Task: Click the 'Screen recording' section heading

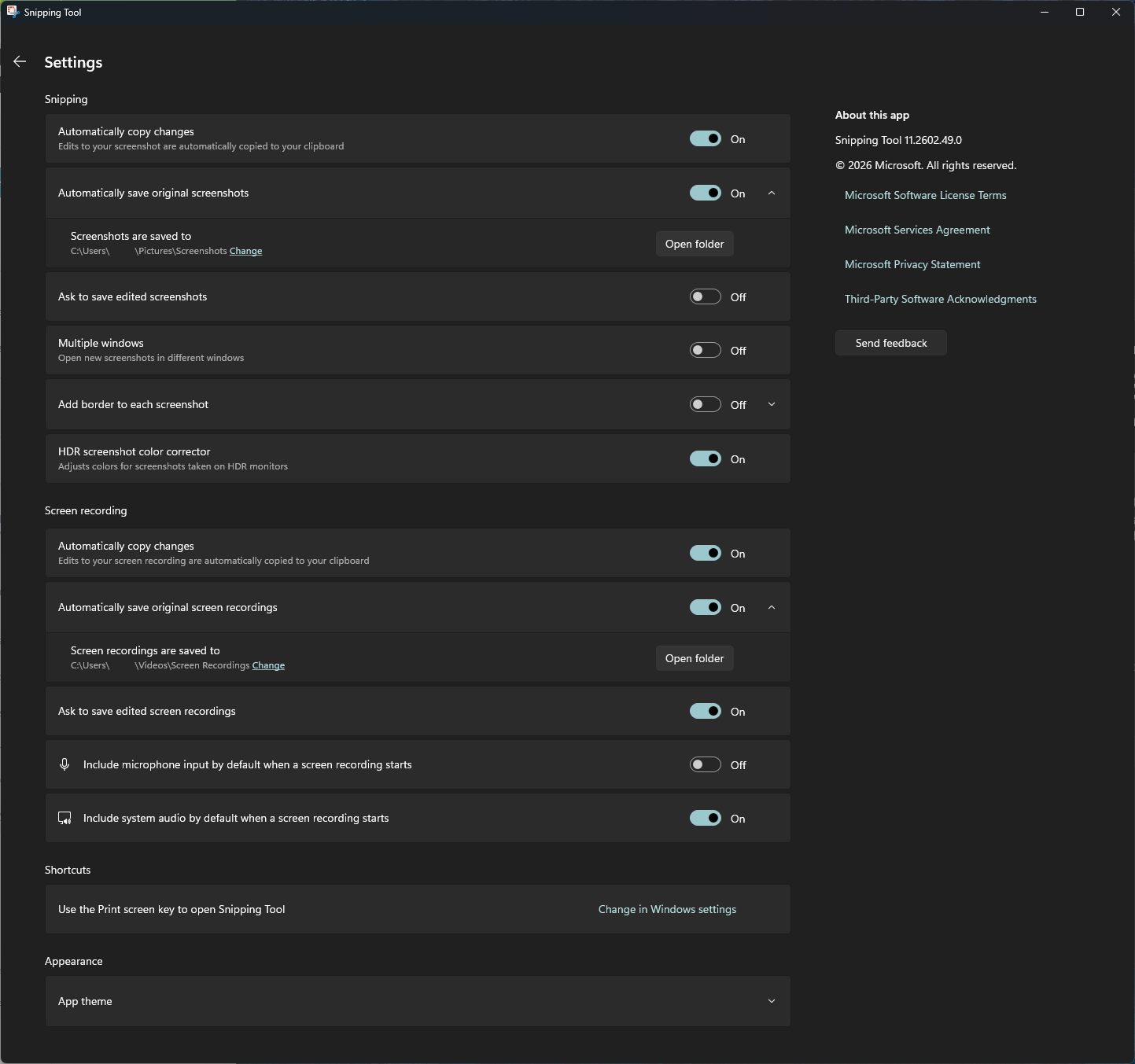Action: 86,510
